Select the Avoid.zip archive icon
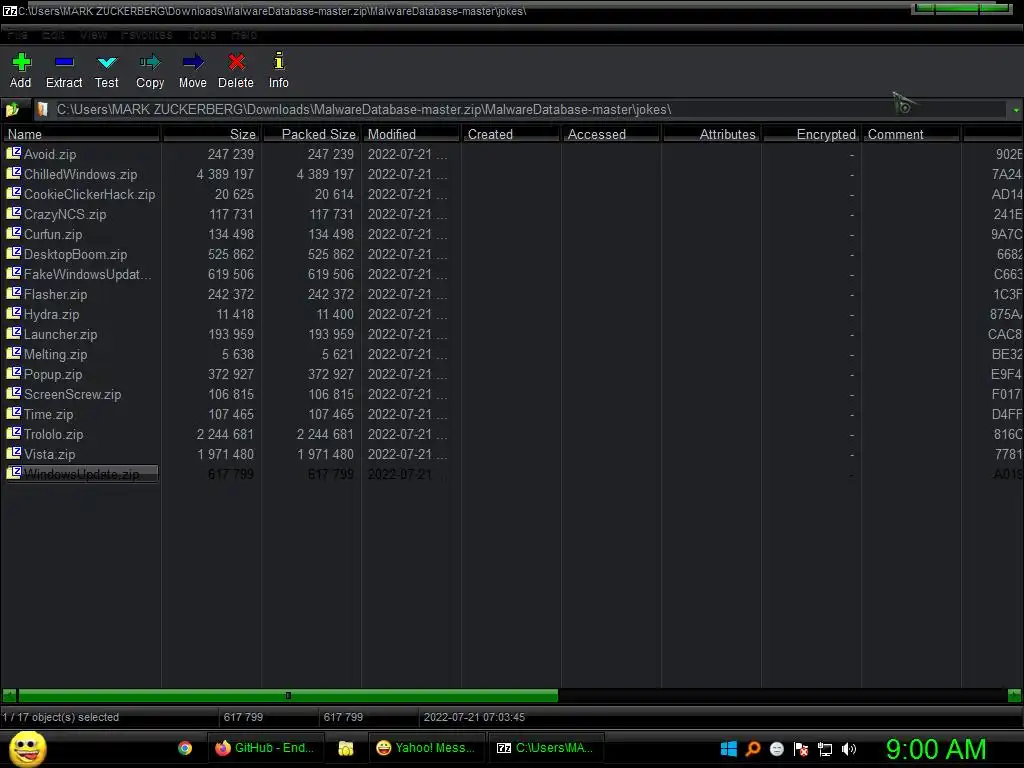The image size is (1024, 768). click(14, 153)
